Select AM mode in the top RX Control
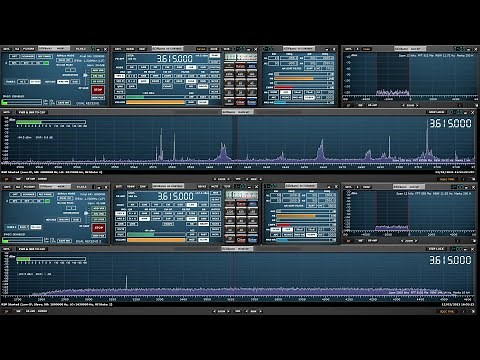Screen dimensions: 480x360 (131, 67)
